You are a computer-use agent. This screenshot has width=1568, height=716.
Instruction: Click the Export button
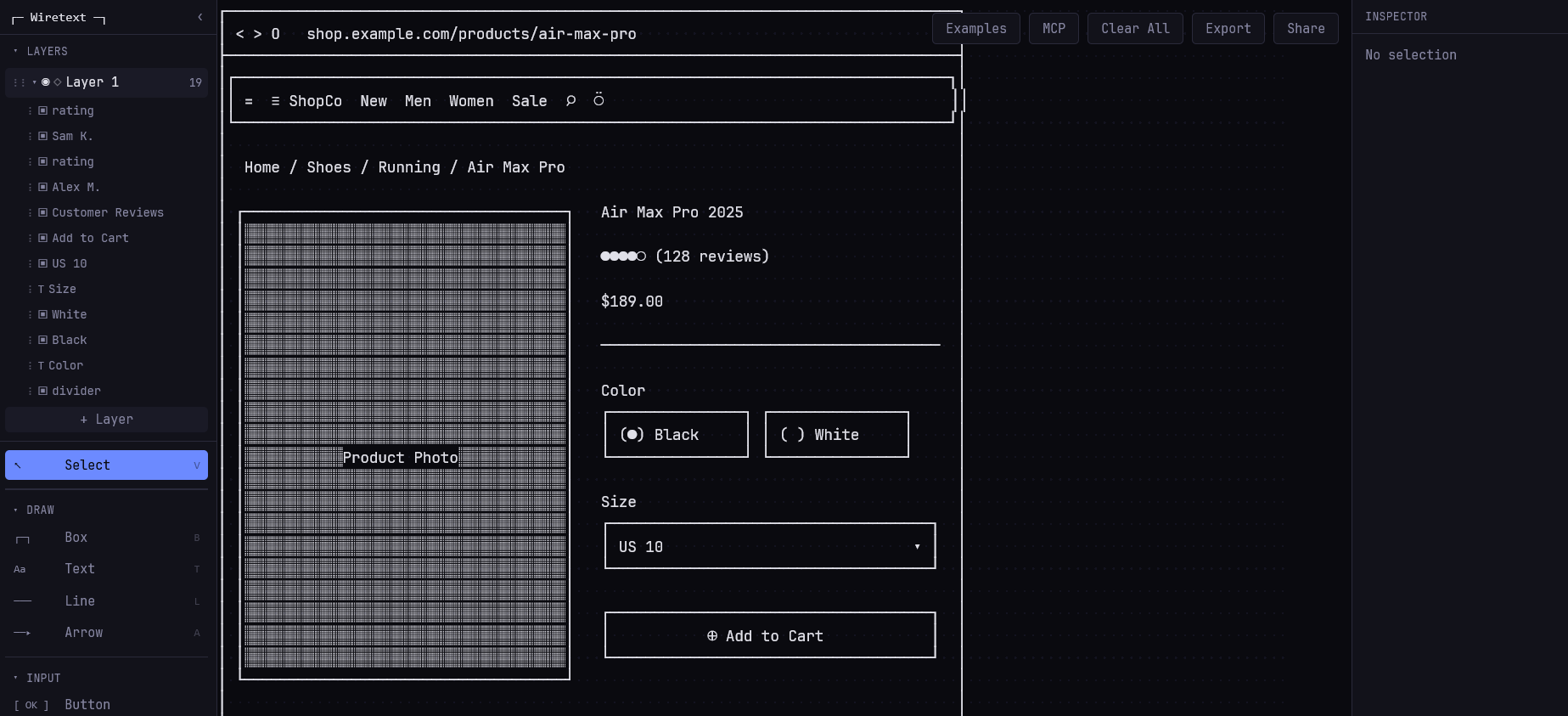tap(1228, 29)
